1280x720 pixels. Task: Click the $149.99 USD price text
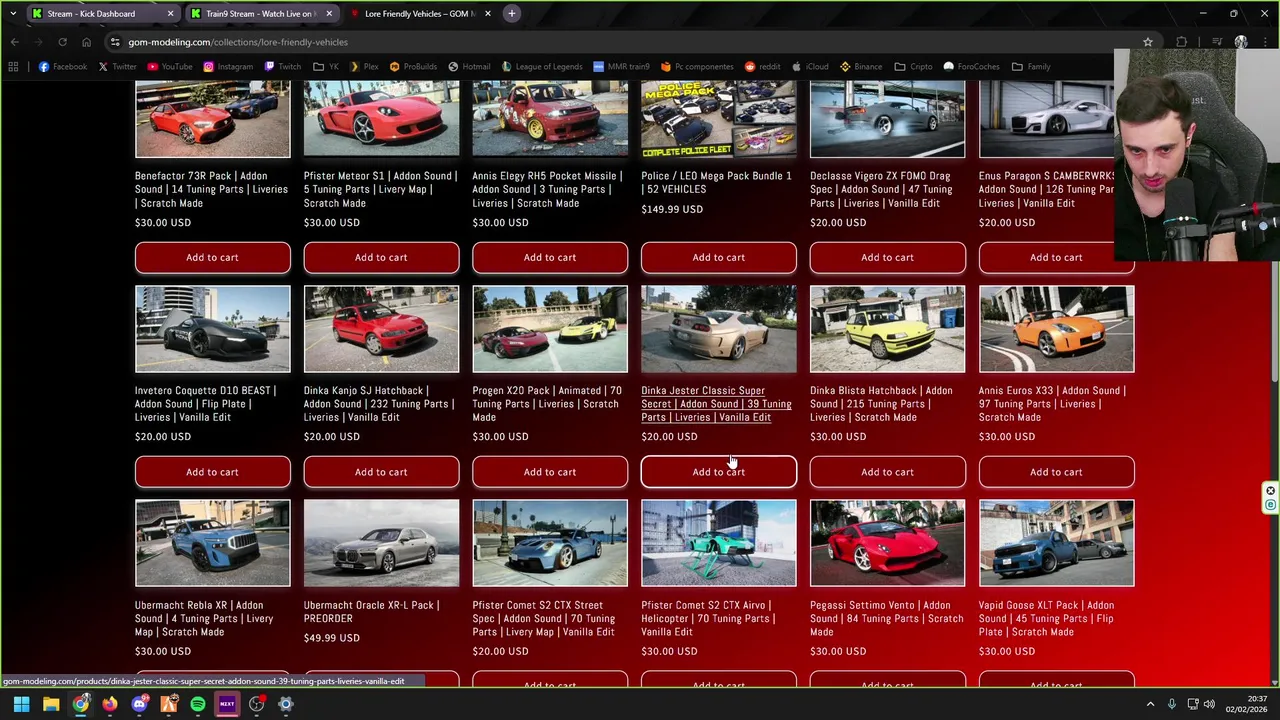672,209
